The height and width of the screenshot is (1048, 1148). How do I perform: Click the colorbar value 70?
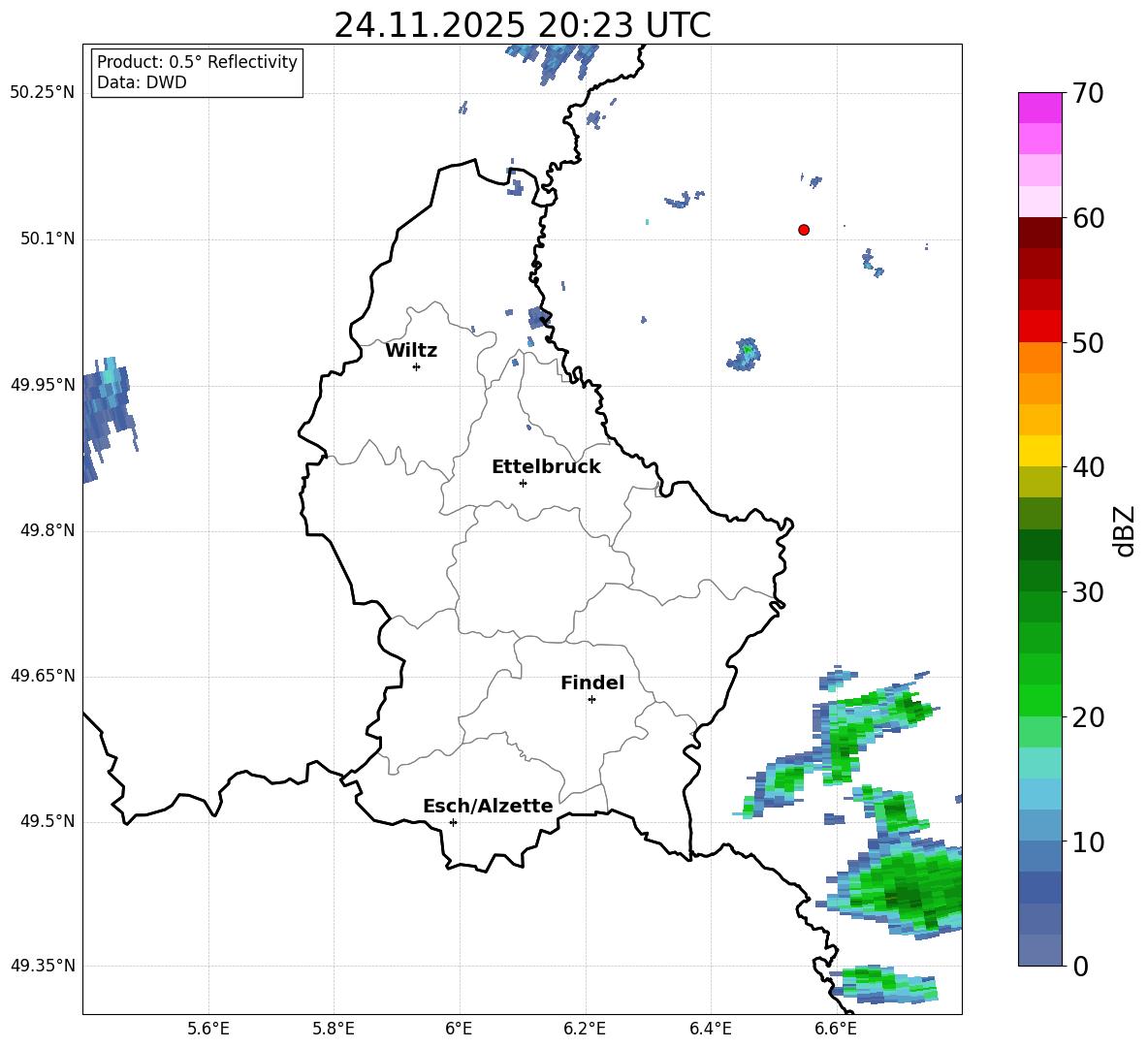point(1089,93)
